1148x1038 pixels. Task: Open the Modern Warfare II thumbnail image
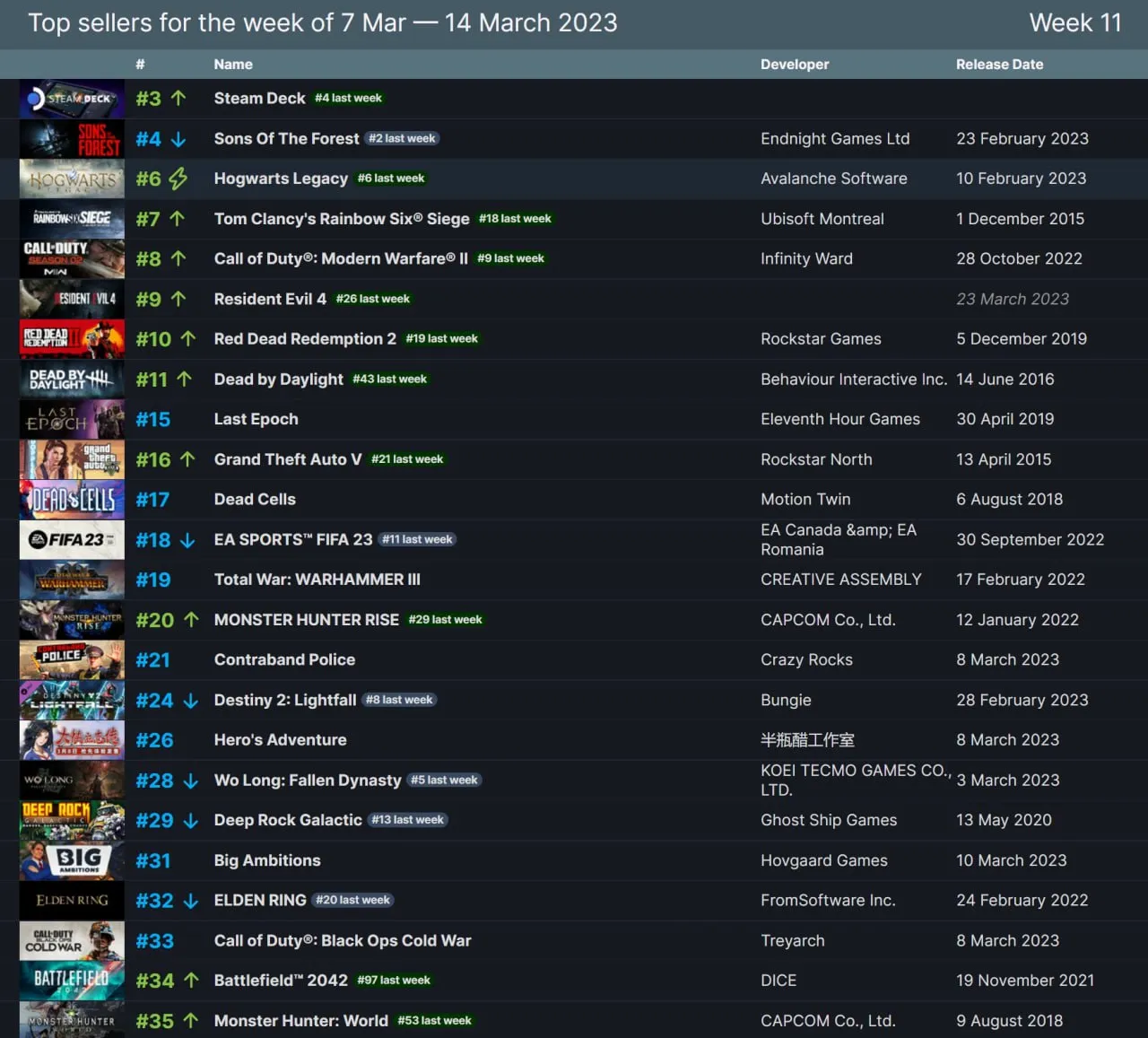click(72, 259)
